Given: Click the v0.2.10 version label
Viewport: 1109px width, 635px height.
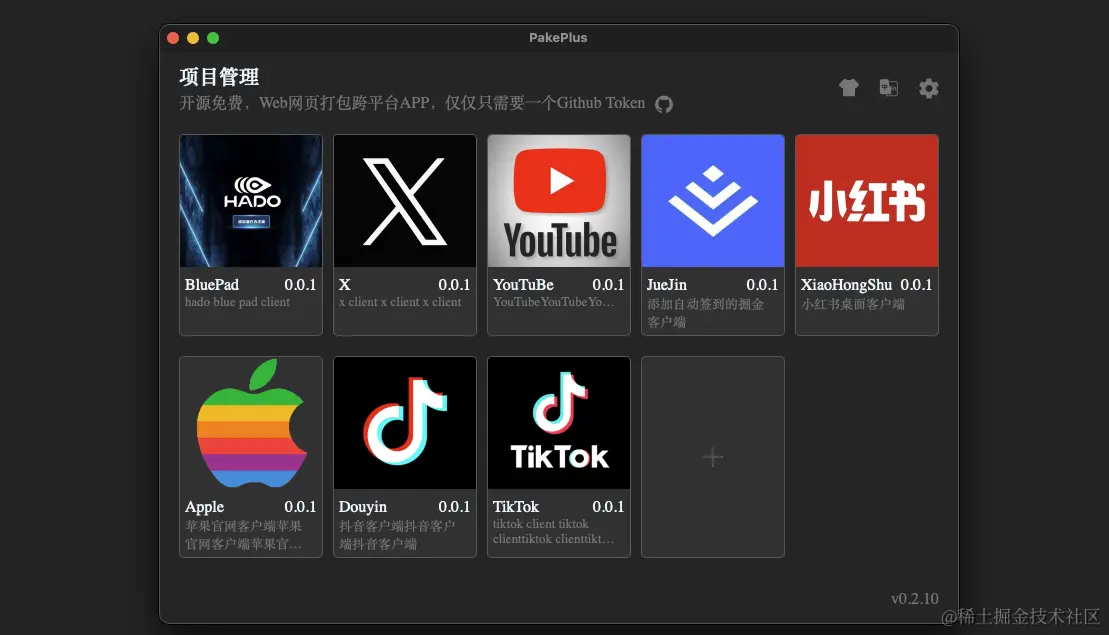Looking at the screenshot, I should point(915,598).
